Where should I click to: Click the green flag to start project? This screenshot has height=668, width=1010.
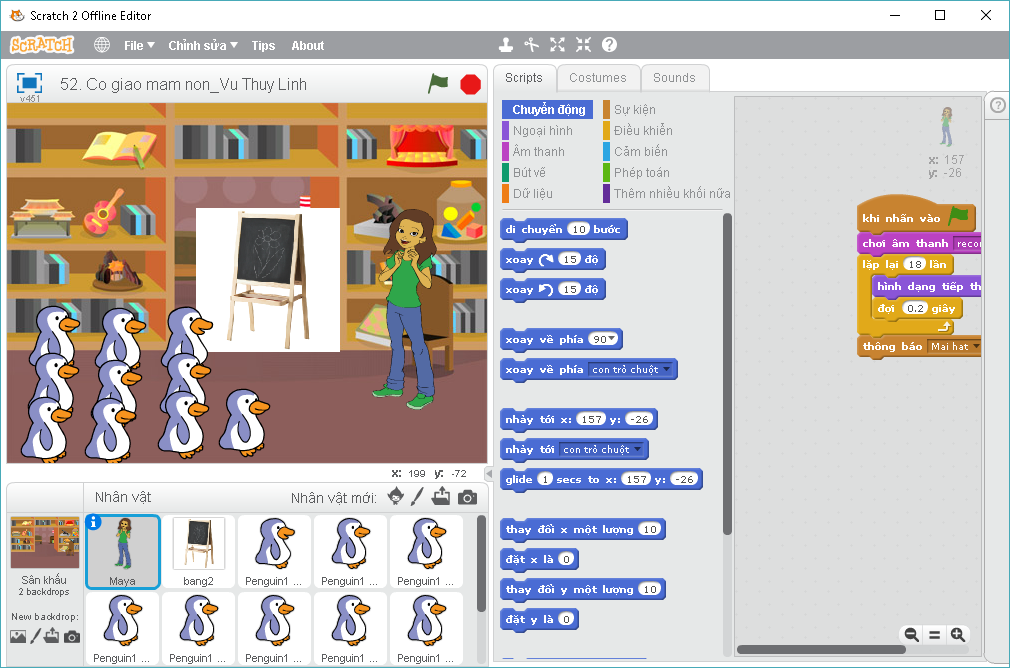point(438,84)
